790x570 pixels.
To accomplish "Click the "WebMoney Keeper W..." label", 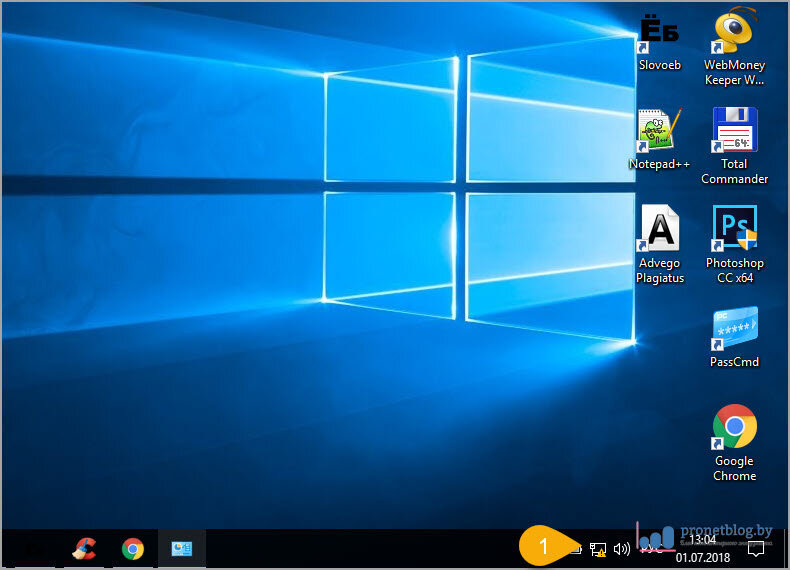I will coord(735,72).
